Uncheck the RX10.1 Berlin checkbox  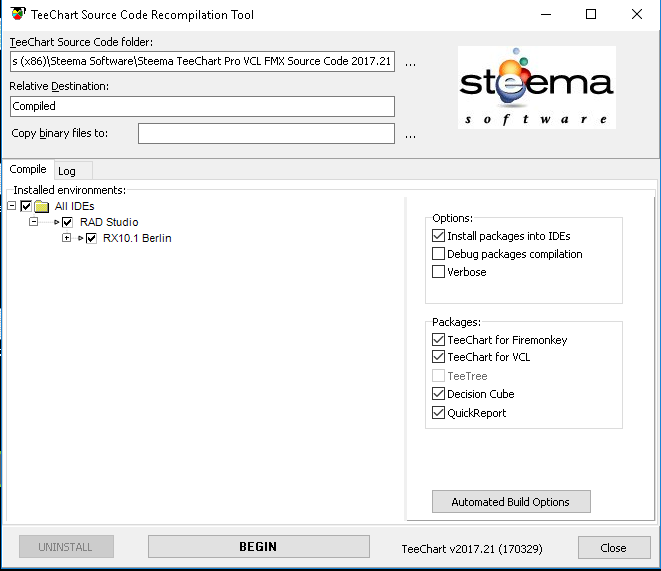[91, 238]
